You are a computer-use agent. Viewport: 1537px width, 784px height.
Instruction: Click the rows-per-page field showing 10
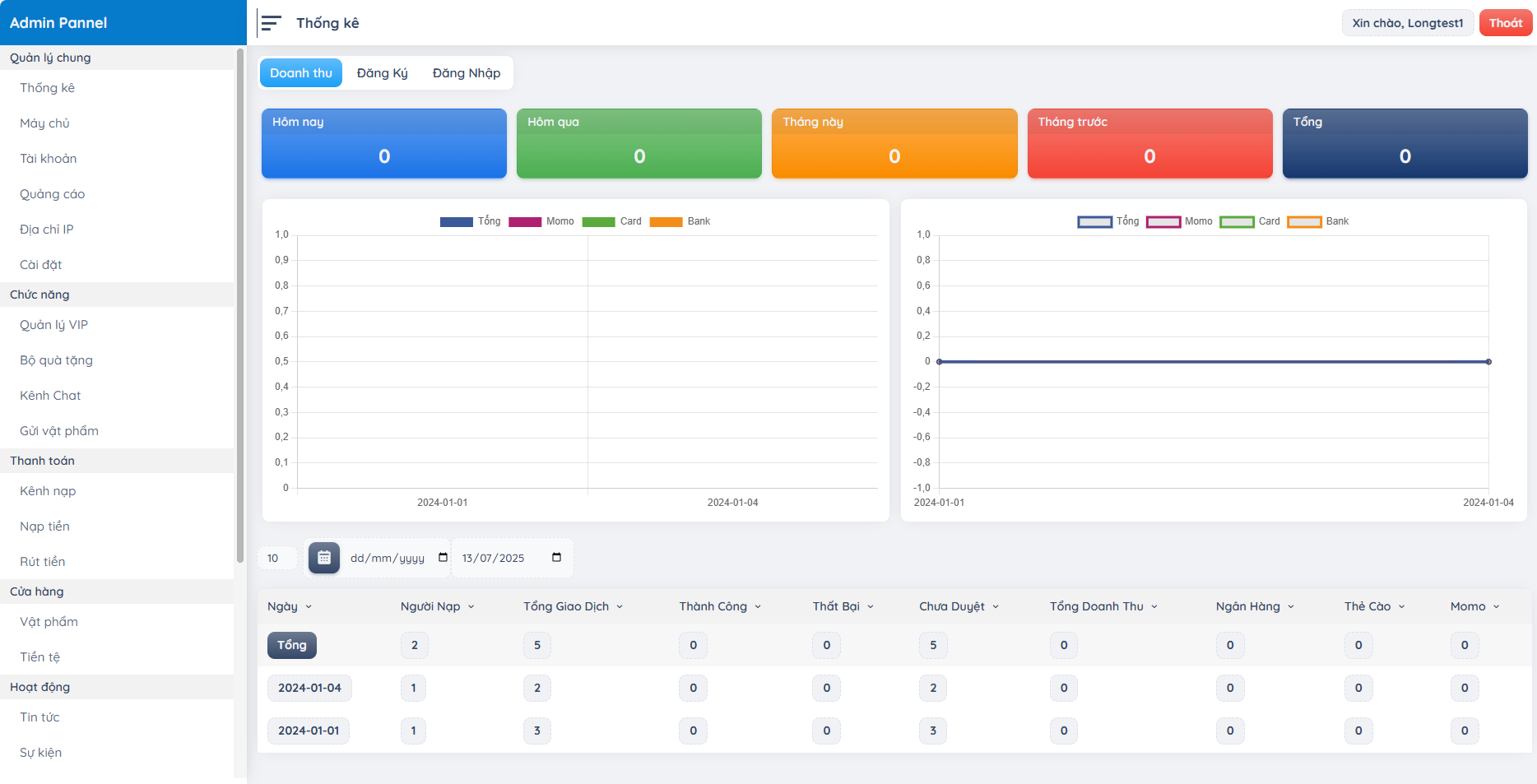click(x=273, y=558)
